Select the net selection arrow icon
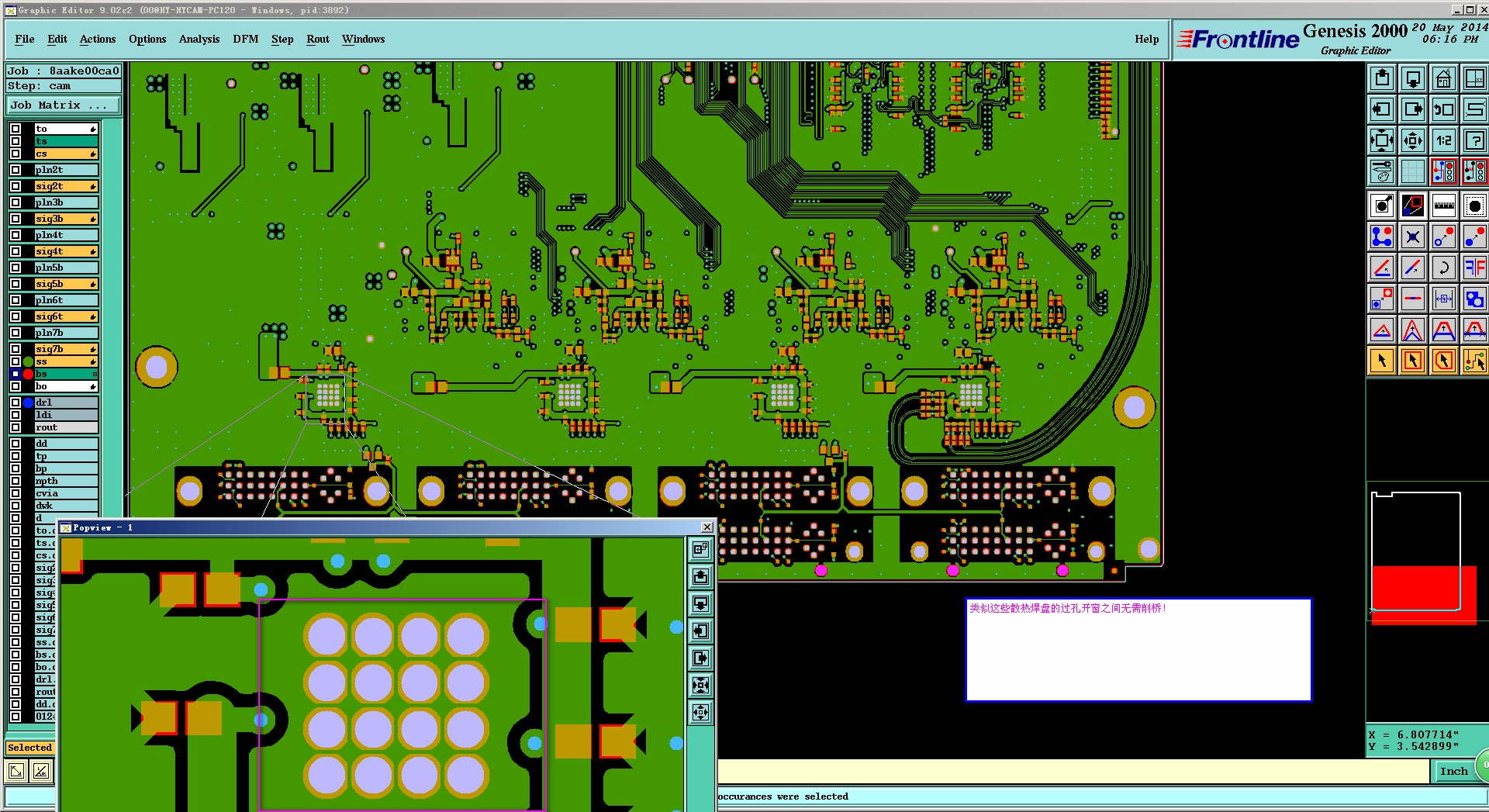This screenshot has height=812, width=1489. pyautogui.click(x=1474, y=361)
